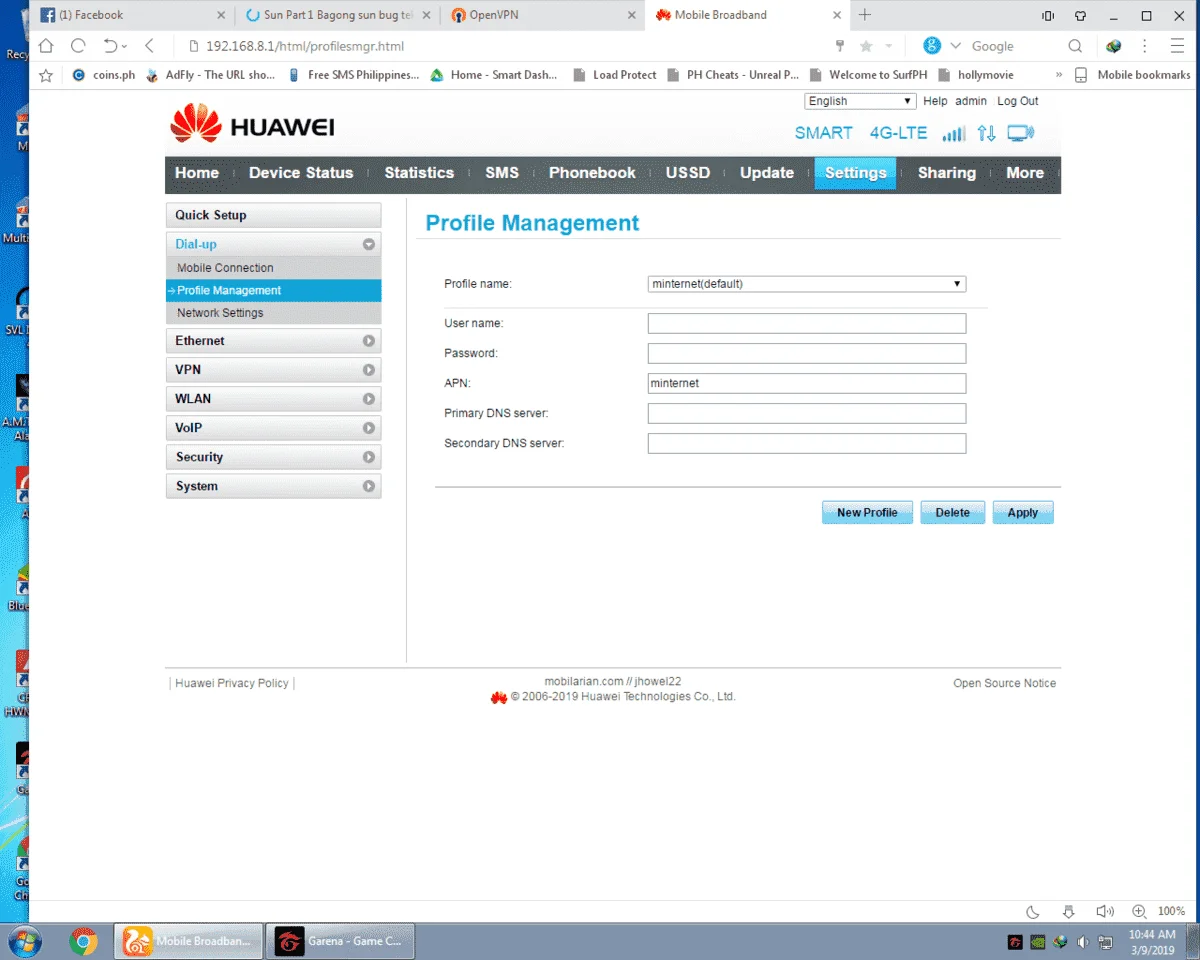Launch Chrome from the taskbar
1200x960 pixels.
pyautogui.click(x=83, y=941)
